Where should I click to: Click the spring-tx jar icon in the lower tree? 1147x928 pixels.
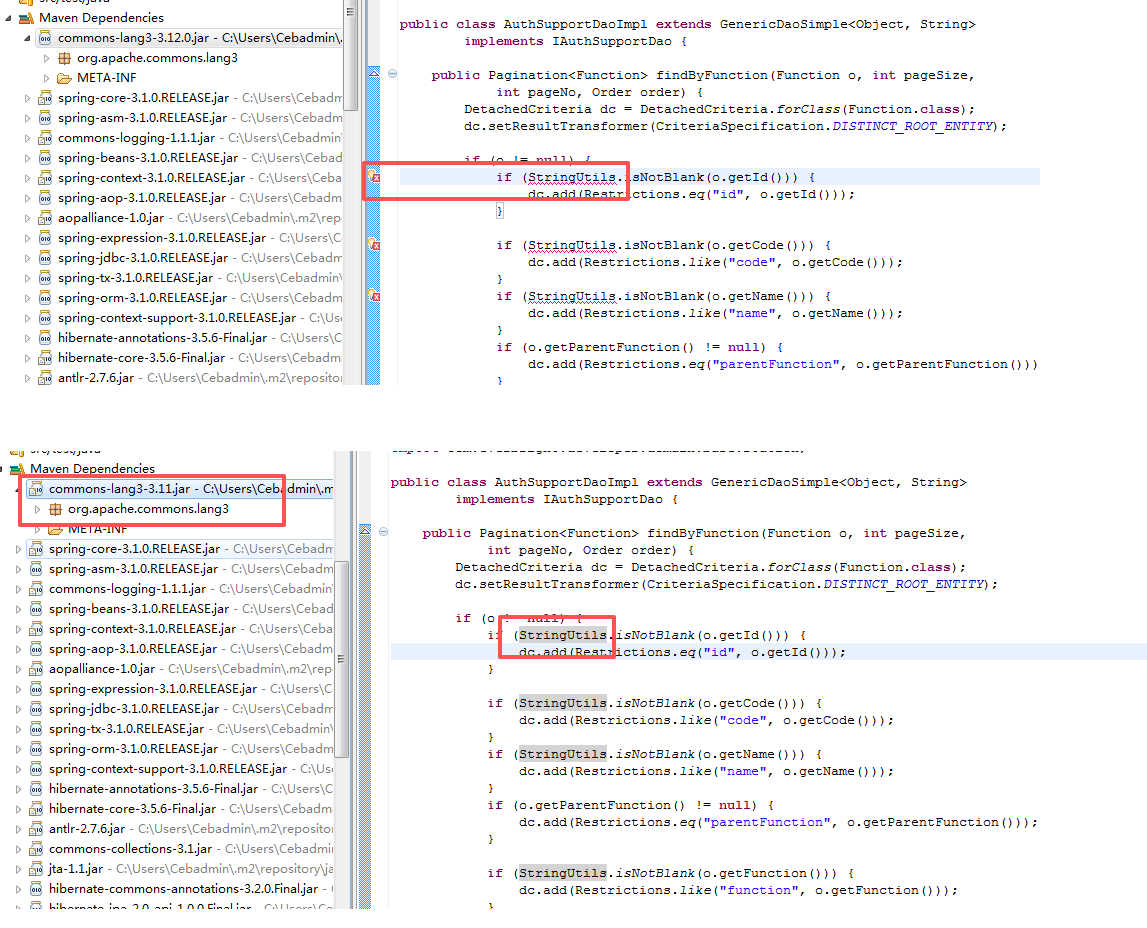pyautogui.click(x=36, y=729)
